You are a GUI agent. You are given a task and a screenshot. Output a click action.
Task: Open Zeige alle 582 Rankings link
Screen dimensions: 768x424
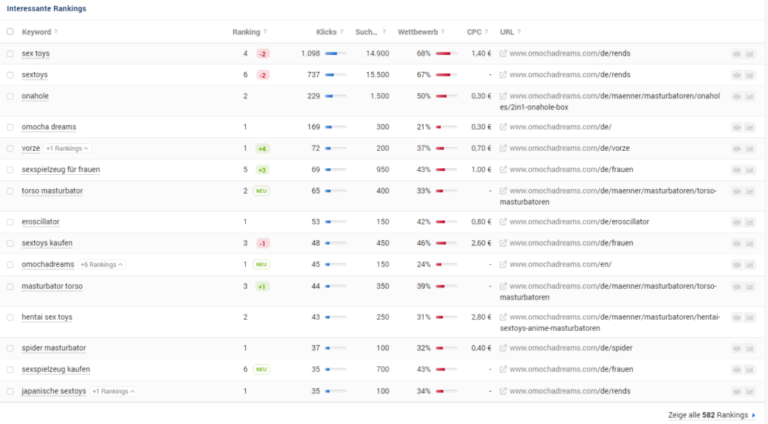pos(712,415)
